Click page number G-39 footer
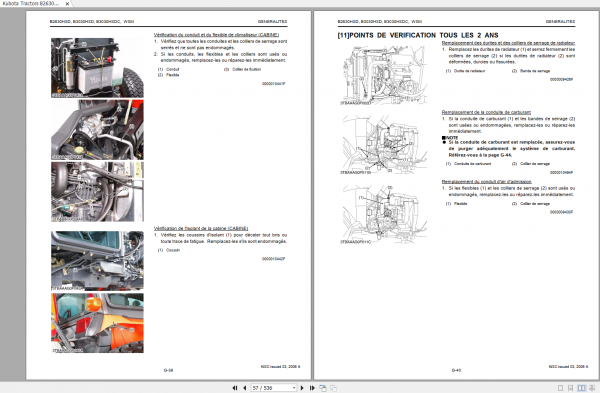Viewport: 600px width, 393px height. pyautogui.click(x=168, y=370)
